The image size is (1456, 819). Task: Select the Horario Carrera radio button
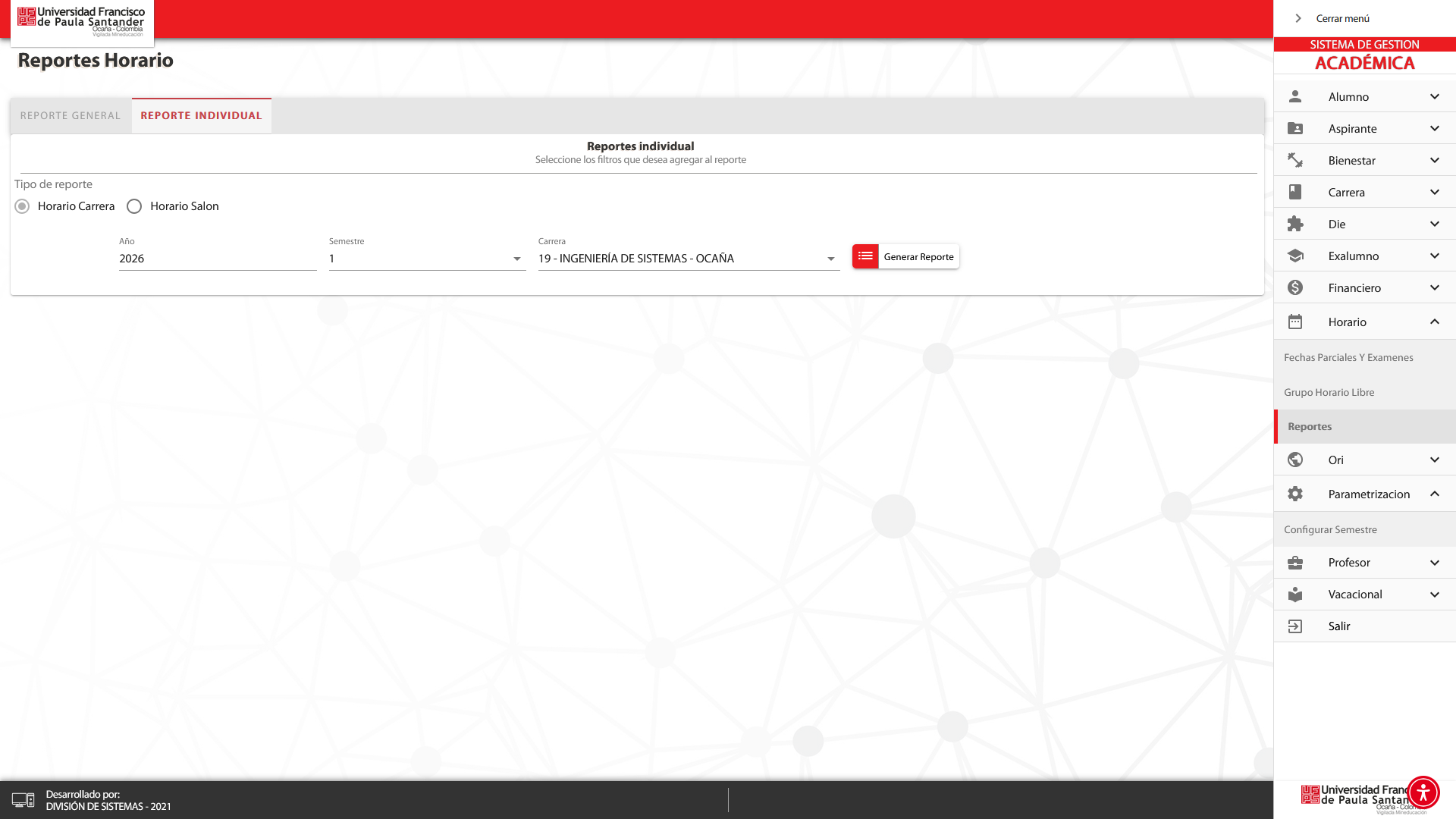point(22,206)
